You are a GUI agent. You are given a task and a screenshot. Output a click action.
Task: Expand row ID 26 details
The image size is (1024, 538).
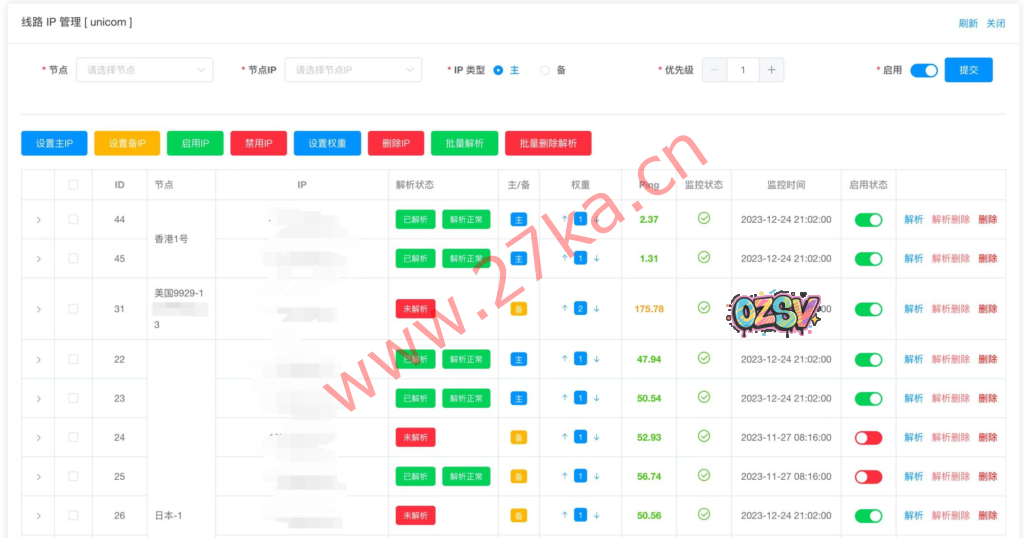[39, 516]
